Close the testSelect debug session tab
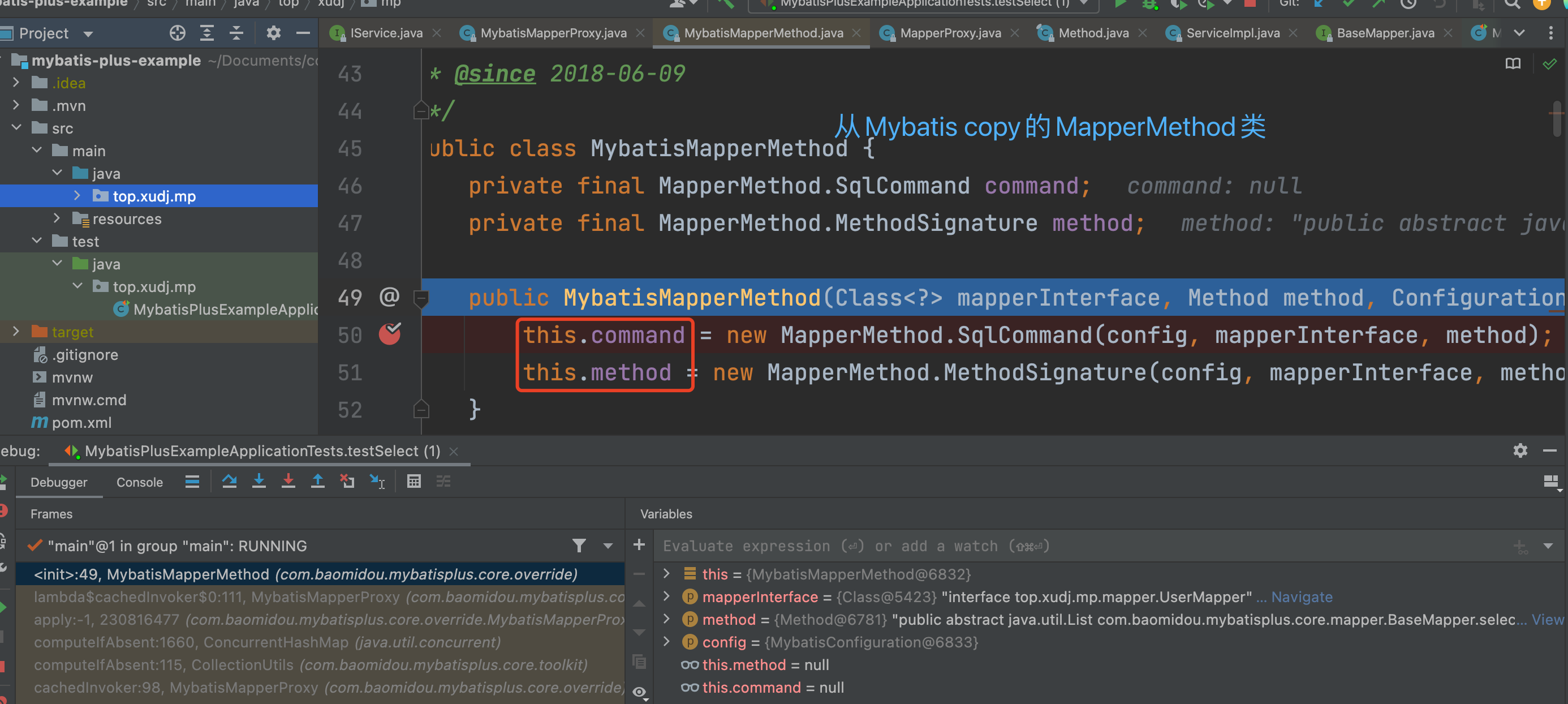Screen dimensions: 1568x704 pos(454,450)
